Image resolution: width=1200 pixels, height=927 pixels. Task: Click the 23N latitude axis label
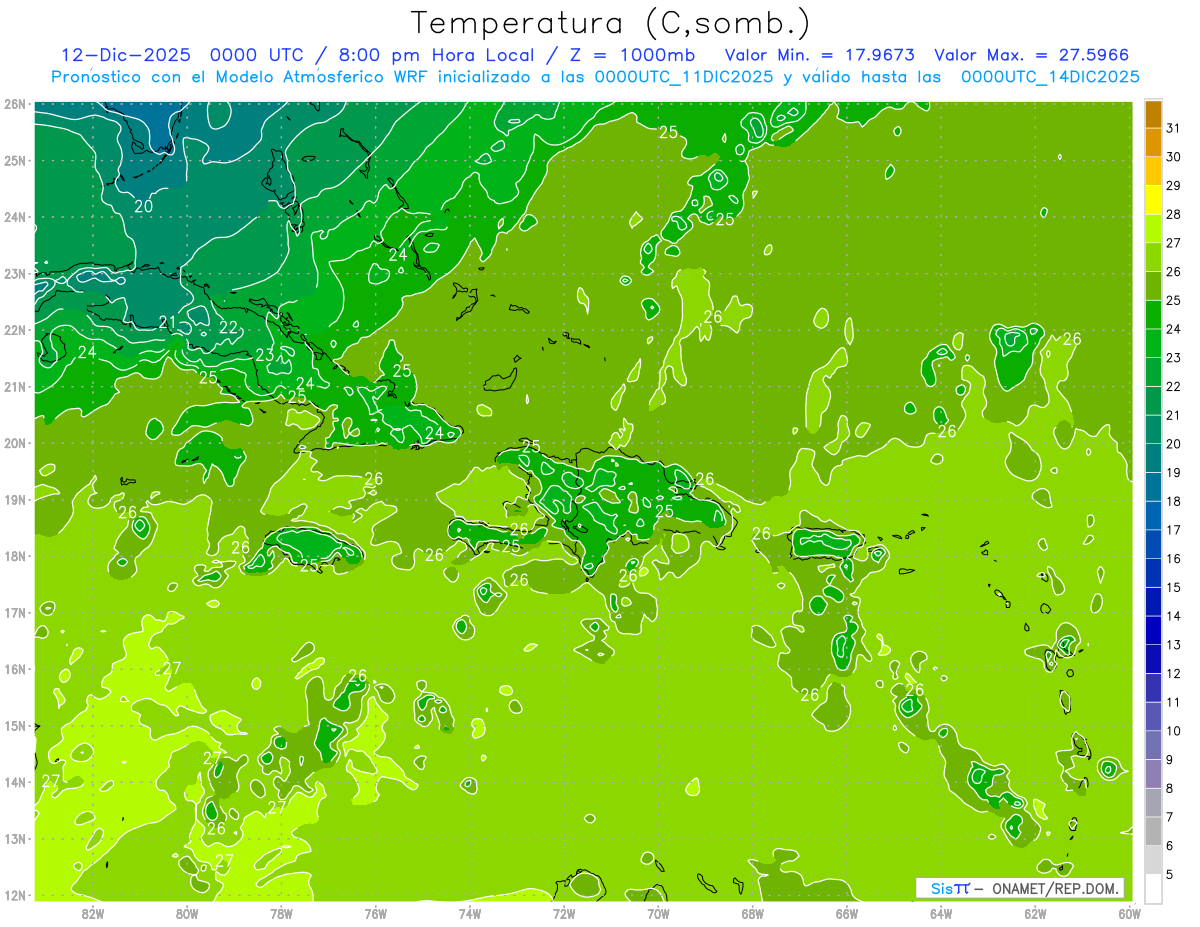15,273
